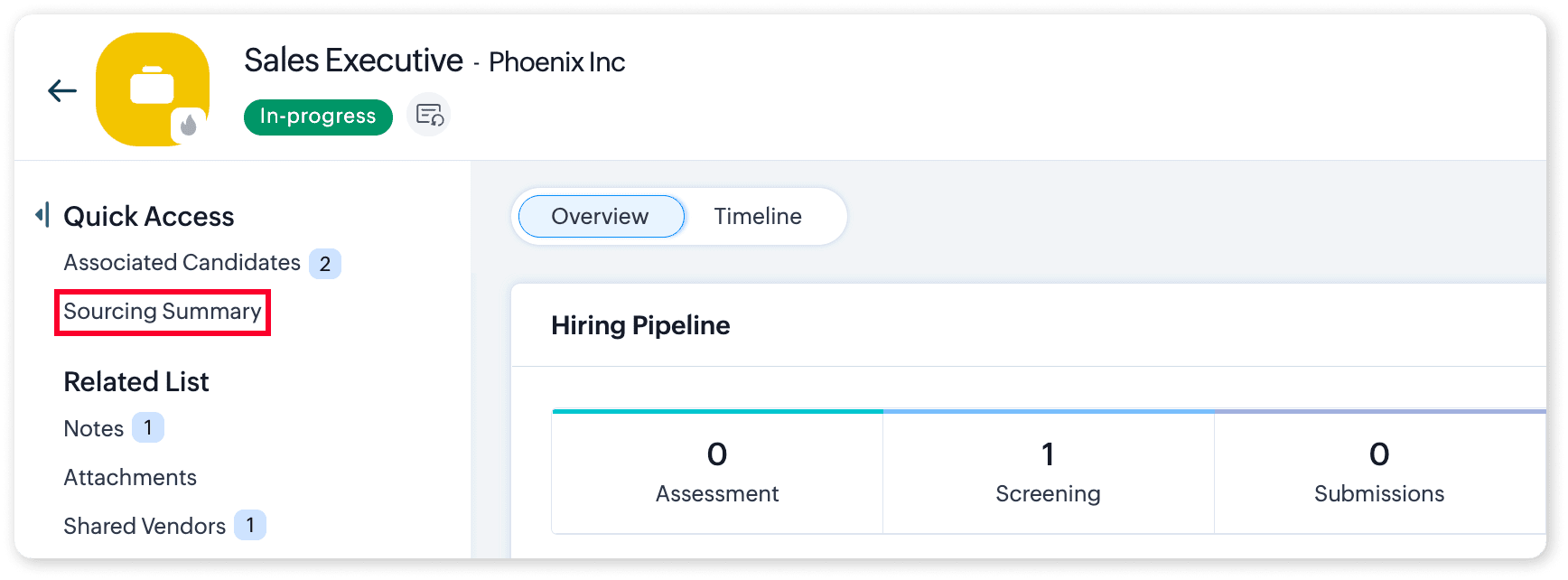Click the Notes count badge
This screenshot has height=580, width=1568.
pyautogui.click(x=148, y=427)
